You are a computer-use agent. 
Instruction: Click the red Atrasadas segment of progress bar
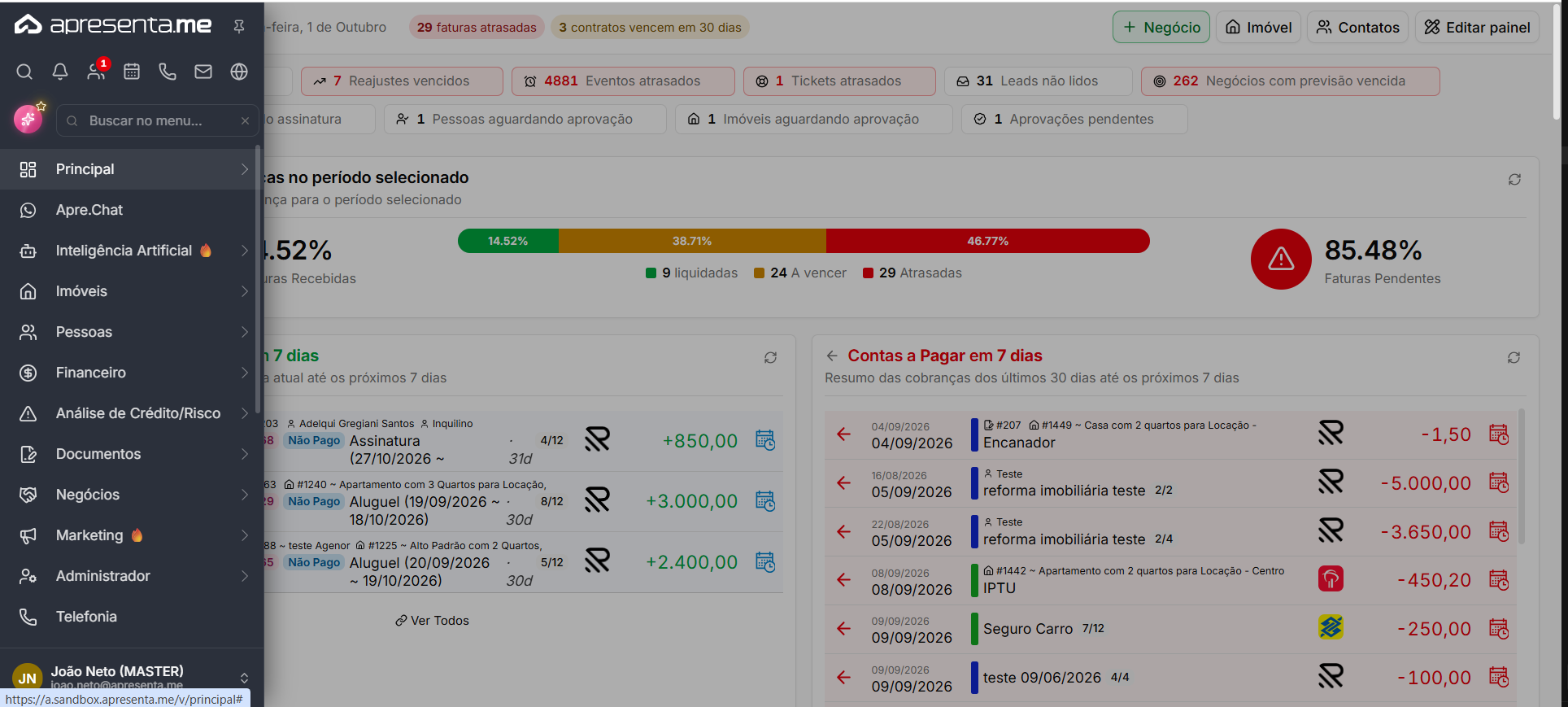click(987, 241)
